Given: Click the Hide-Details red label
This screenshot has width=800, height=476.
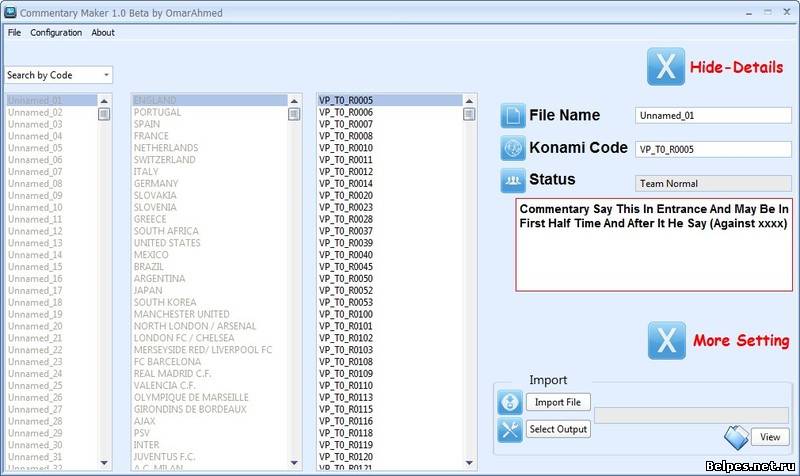Looking at the screenshot, I should click(736, 67).
